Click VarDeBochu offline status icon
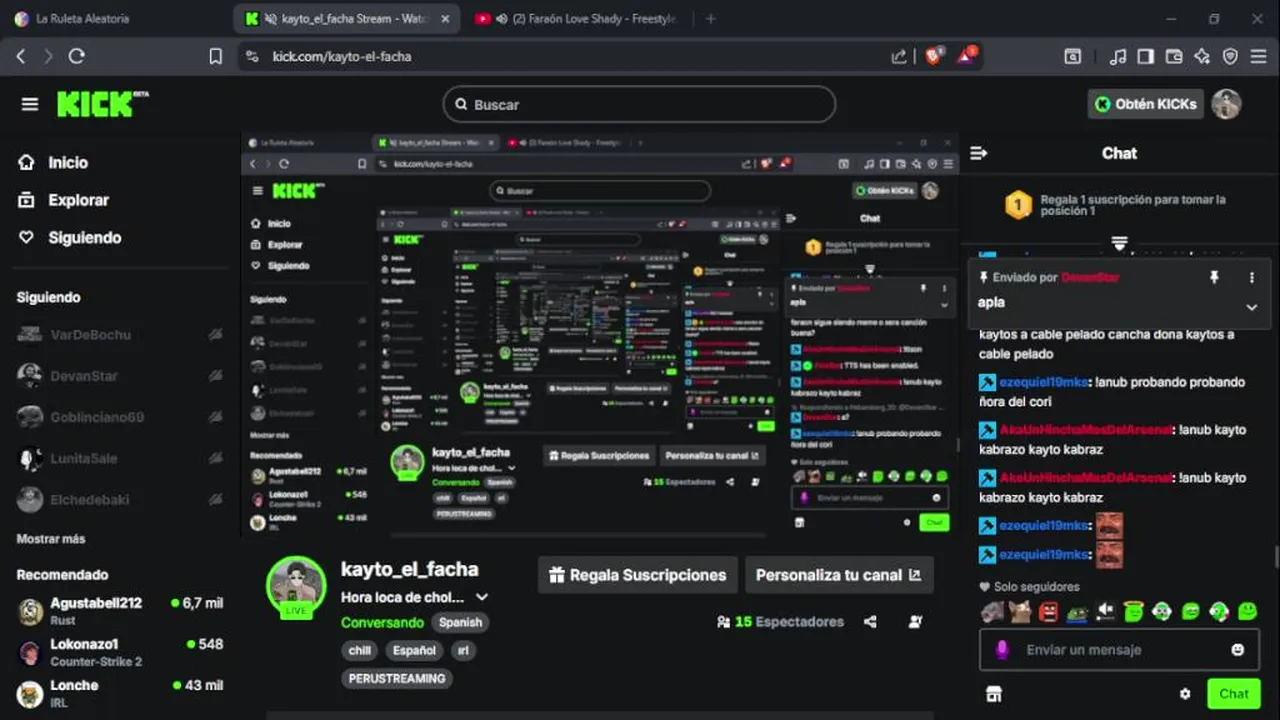This screenshot has width=1280, height=720. pos(215,335)
